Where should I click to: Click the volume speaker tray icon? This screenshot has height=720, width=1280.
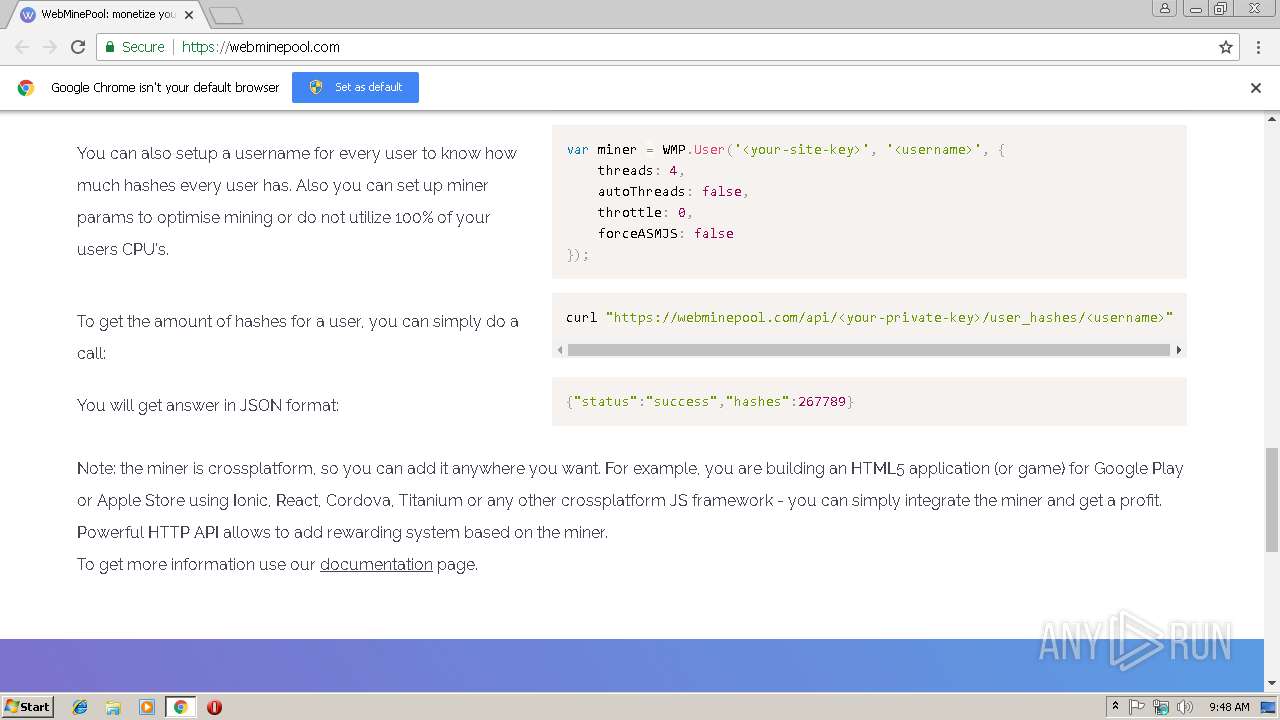click(x=1185, y=707)
